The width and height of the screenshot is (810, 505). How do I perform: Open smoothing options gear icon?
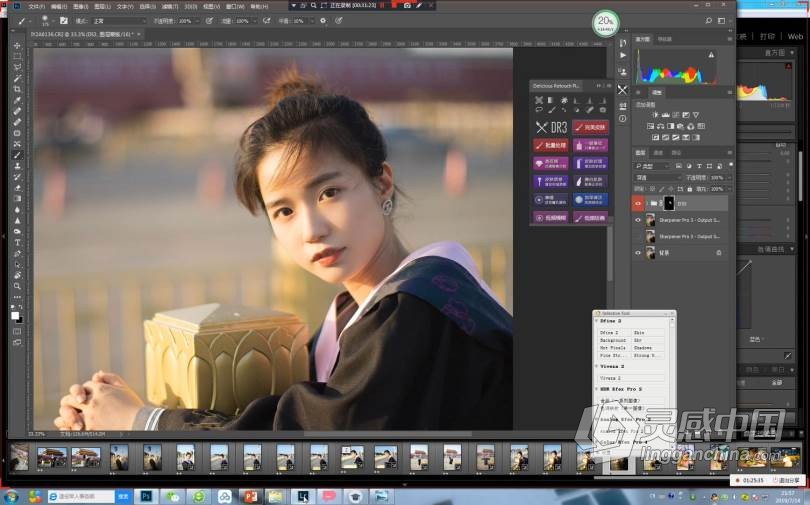click(x=323, y=21)
